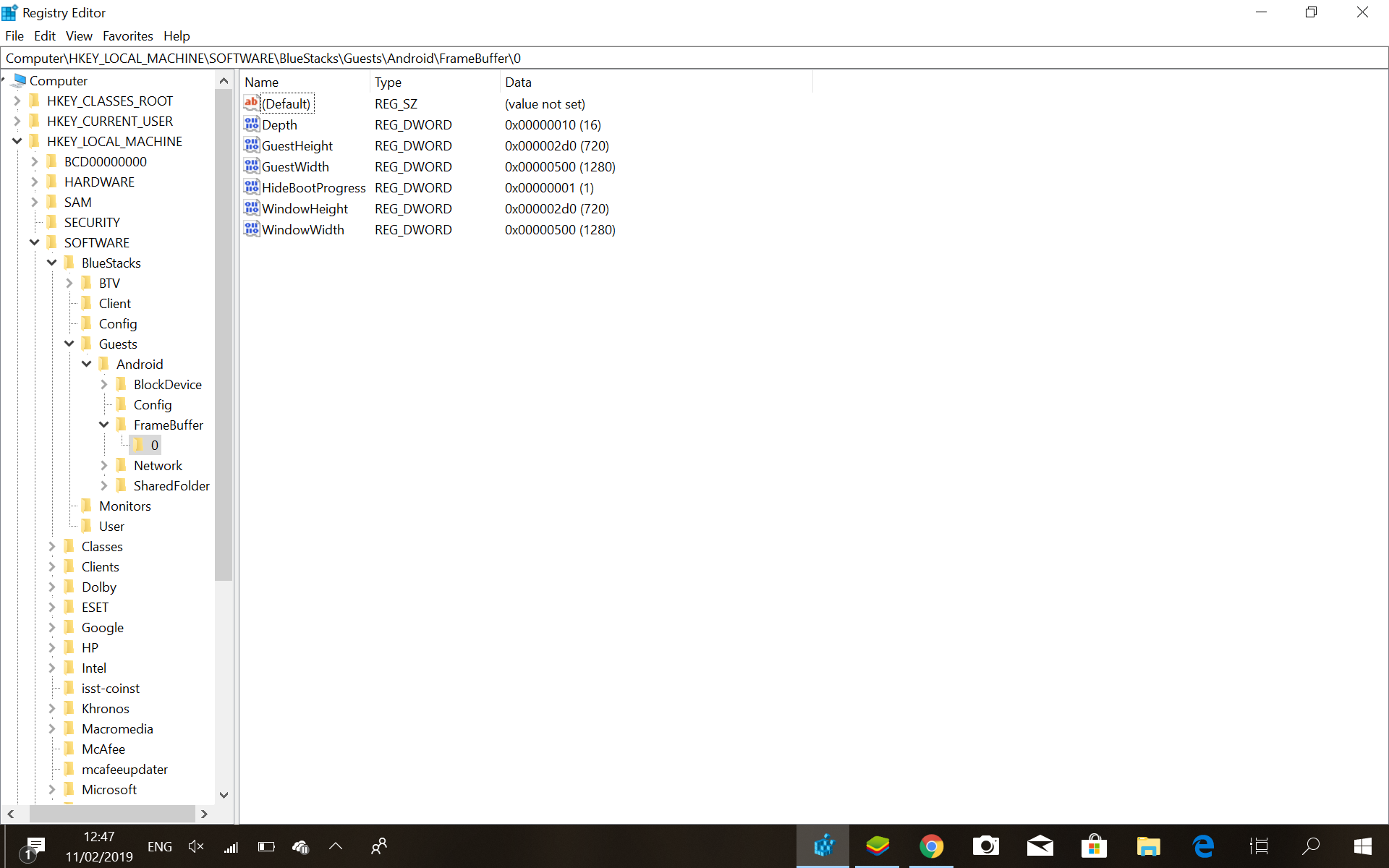Click the GuestWidth DWORD value icon
Viewport: 1389px width, 868px height.
pyautogui.click(x=252, y=166)
